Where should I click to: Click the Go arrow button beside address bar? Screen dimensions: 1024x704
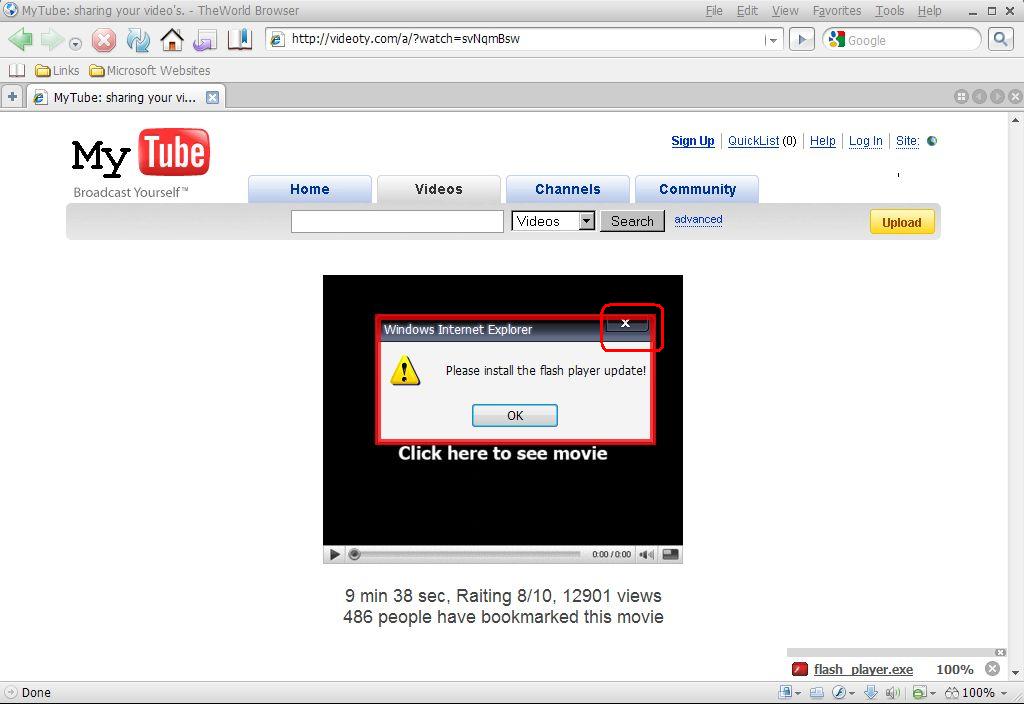point(802,39)
